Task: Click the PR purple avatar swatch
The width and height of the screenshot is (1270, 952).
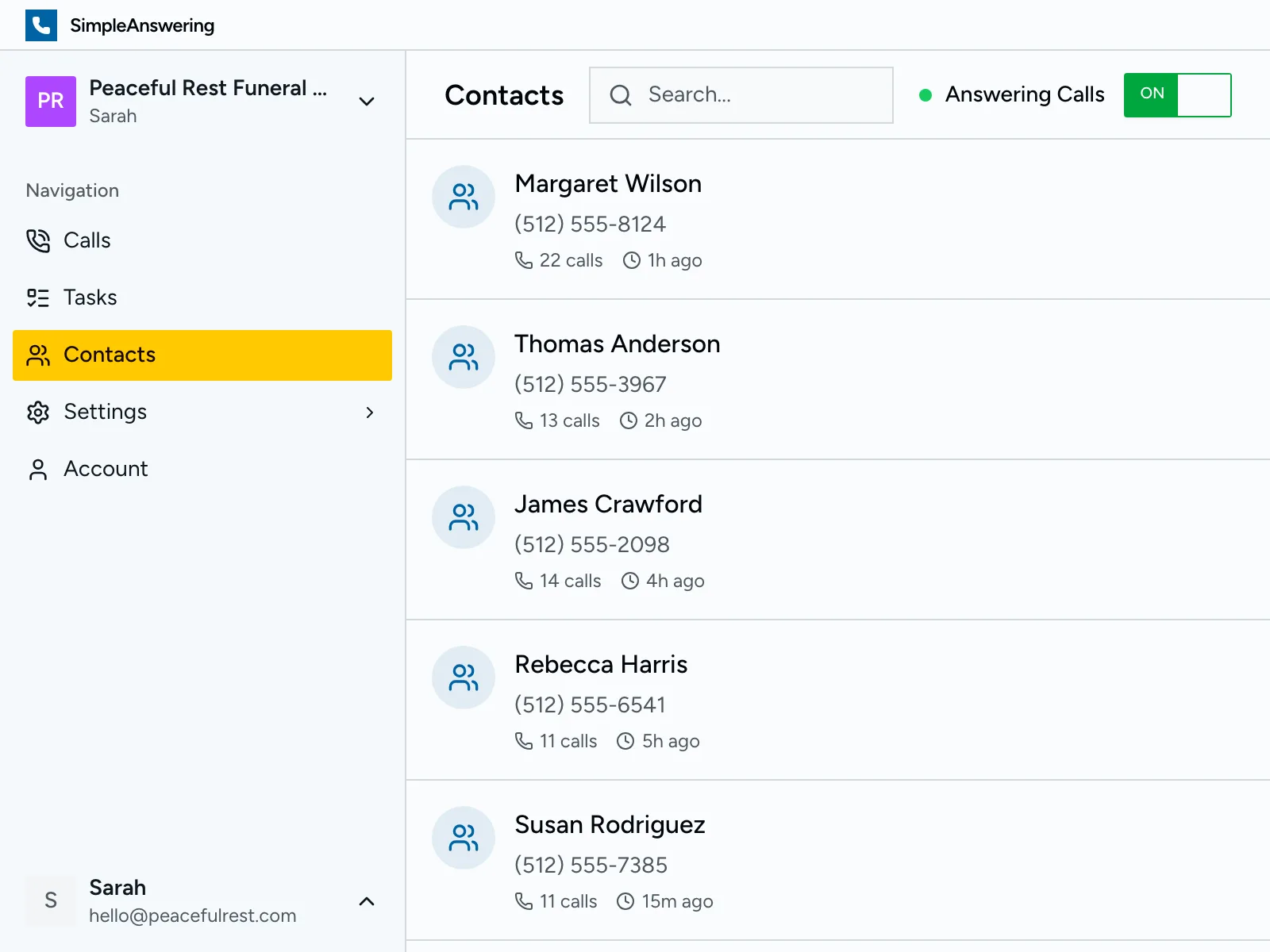Action: pyautogui.click(x=50, y=102)
